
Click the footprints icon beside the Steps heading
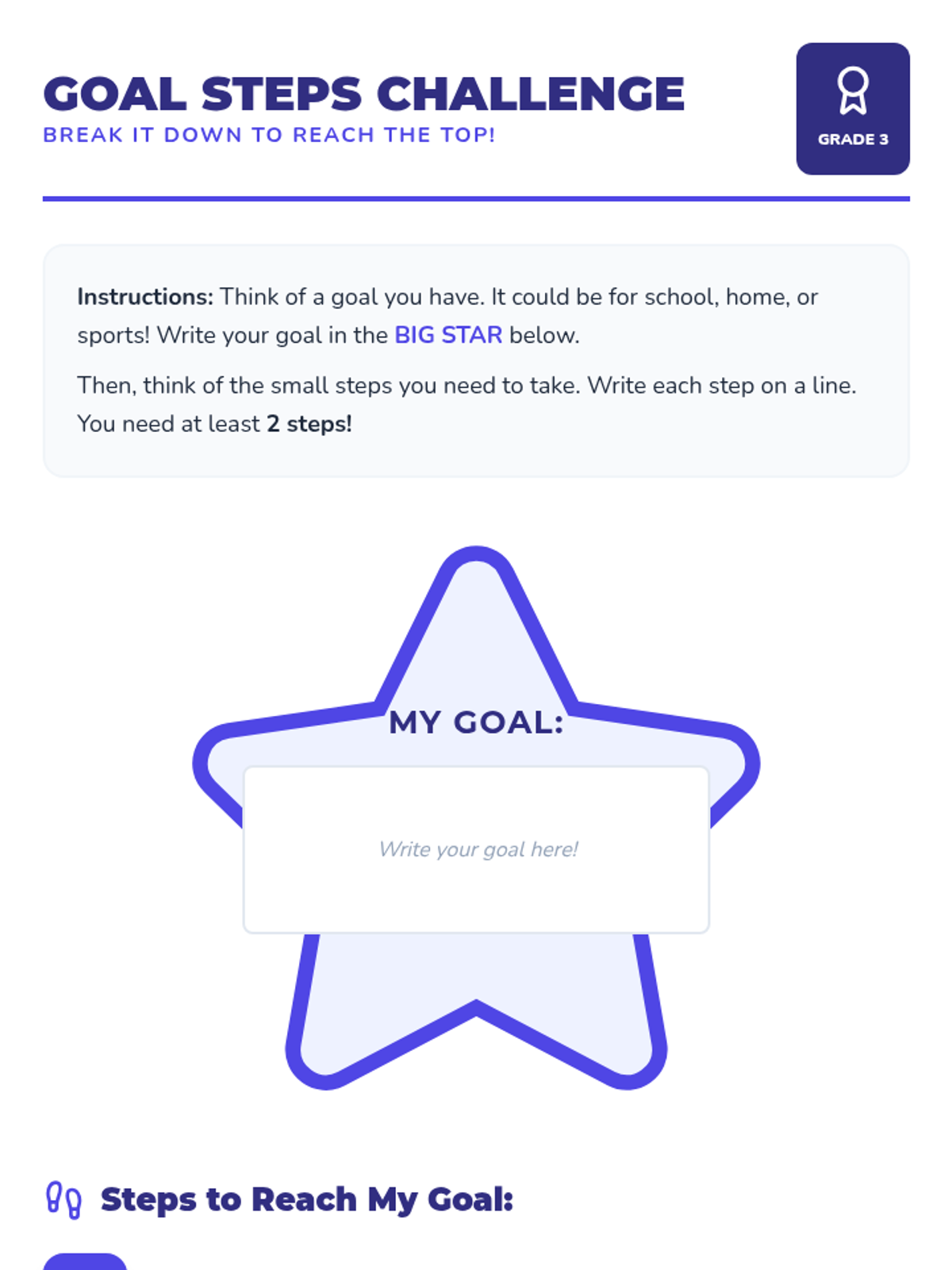coord(63,1199)
